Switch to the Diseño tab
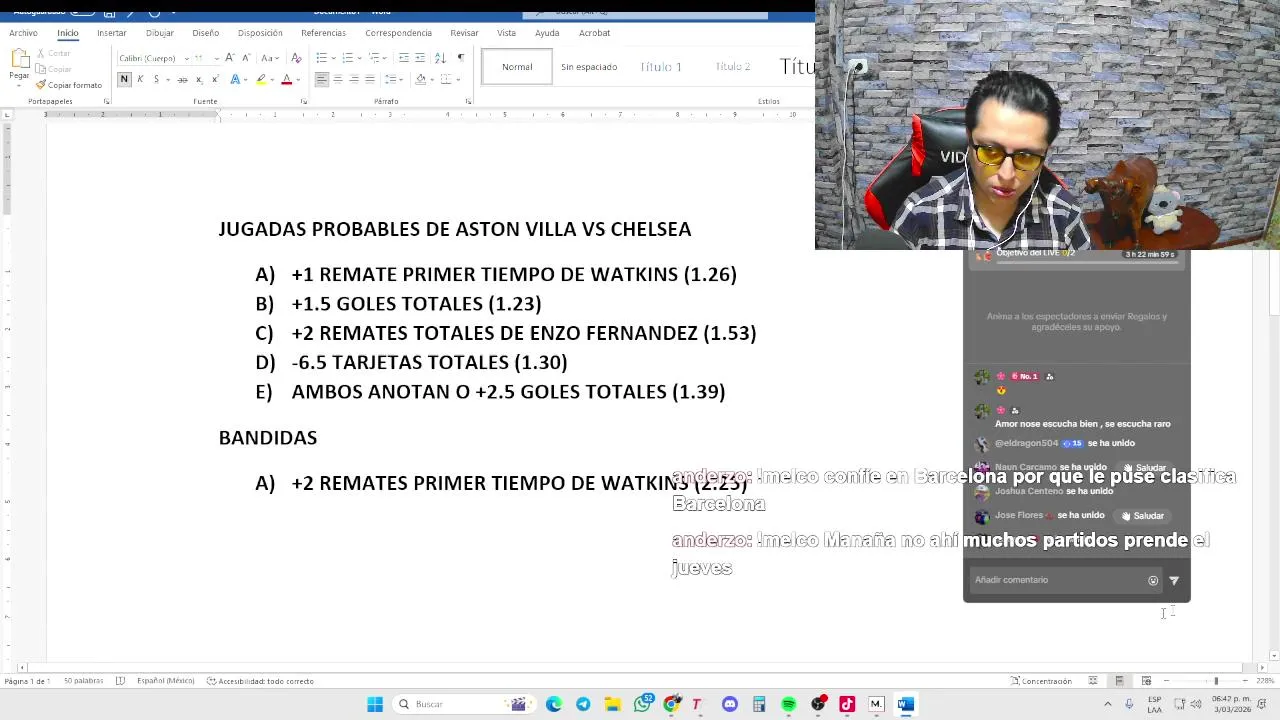Viewport: 1280px width, 720px height. [205, 33]
